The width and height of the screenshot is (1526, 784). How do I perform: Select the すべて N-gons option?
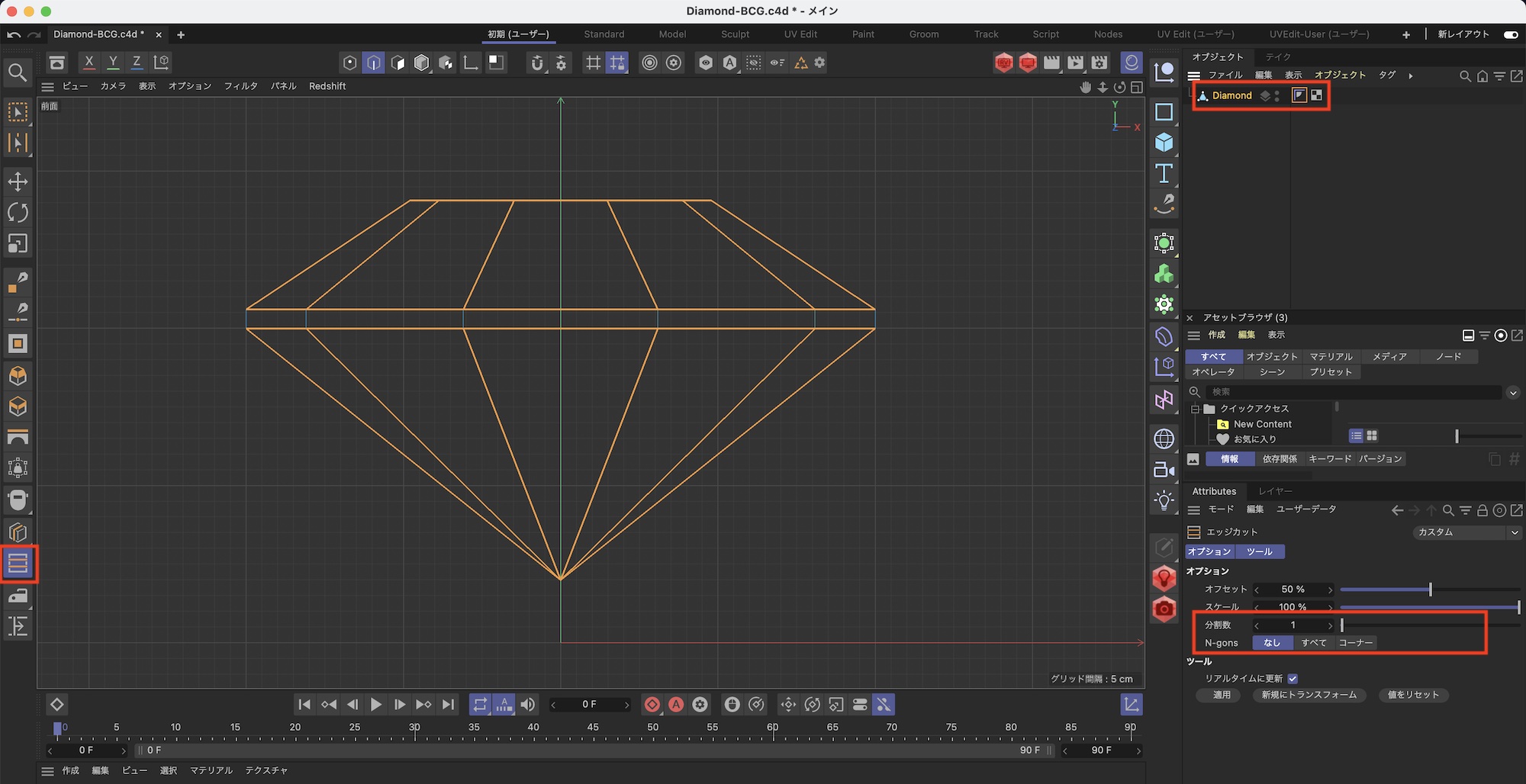(1313, 643)
